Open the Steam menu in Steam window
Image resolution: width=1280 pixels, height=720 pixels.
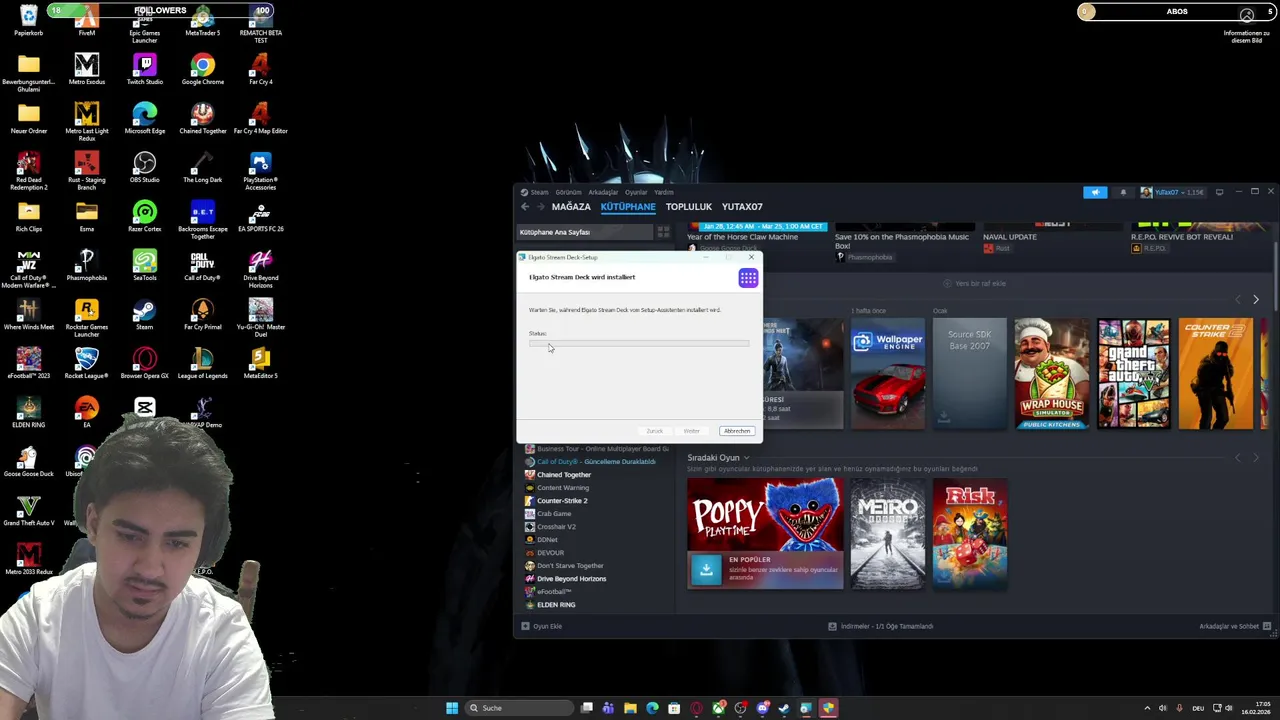pos(539,192)
